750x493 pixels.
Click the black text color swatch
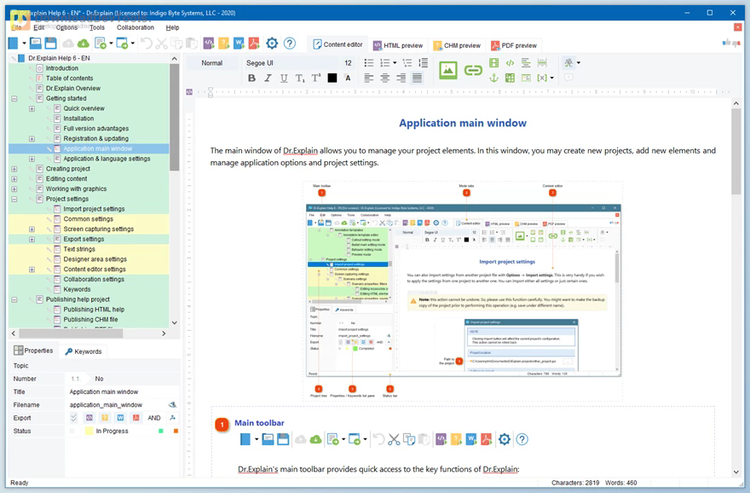pos(332,78)
